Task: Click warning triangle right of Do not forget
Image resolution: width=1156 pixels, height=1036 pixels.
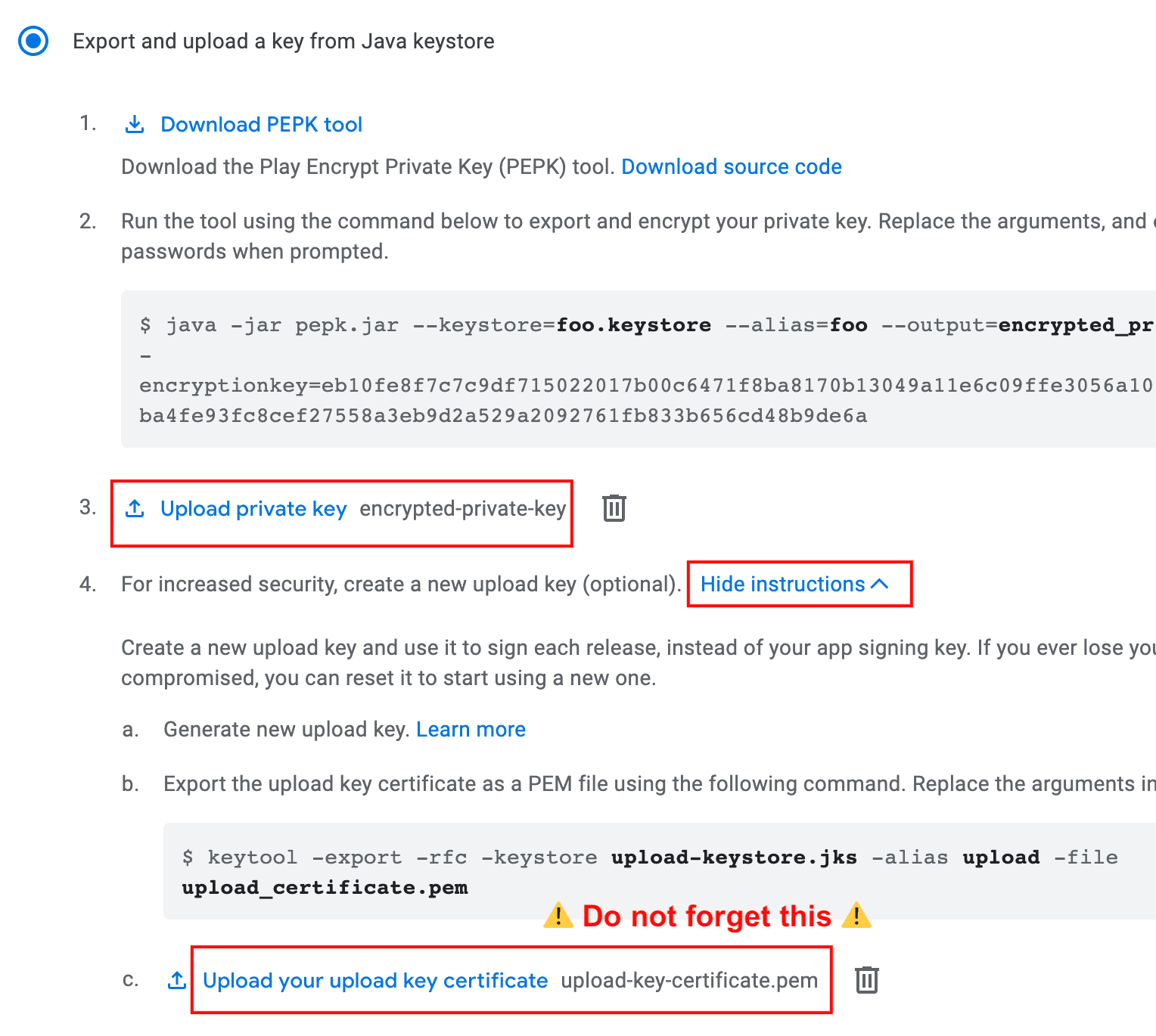Action: [856, 916]
